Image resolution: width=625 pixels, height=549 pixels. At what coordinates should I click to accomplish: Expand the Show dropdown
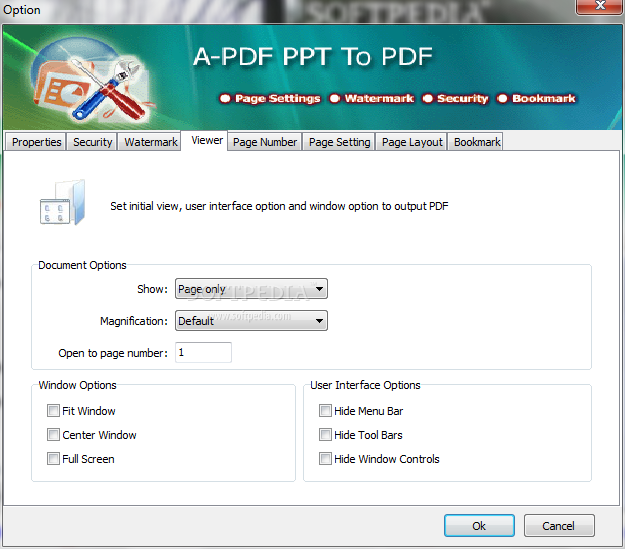[x=251, y=289]
